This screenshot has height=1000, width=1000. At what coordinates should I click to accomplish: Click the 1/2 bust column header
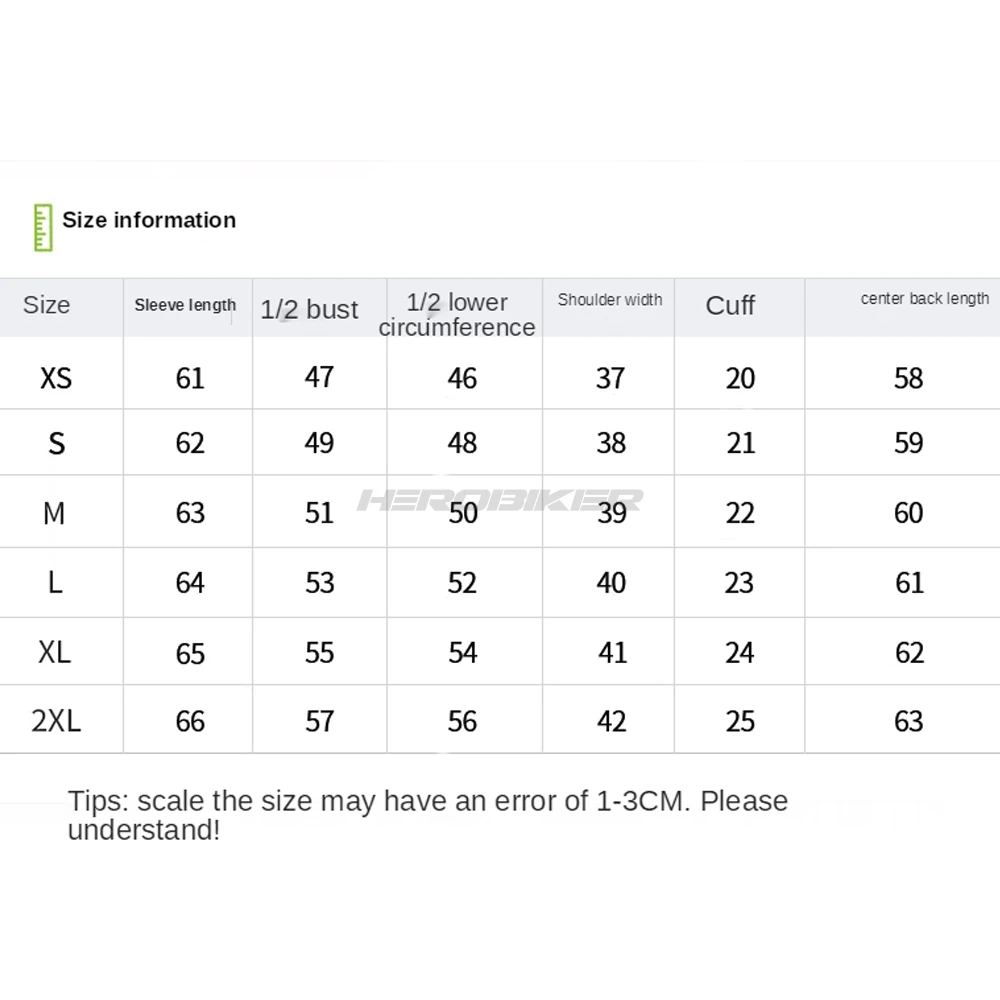click(x=309, y=309)
